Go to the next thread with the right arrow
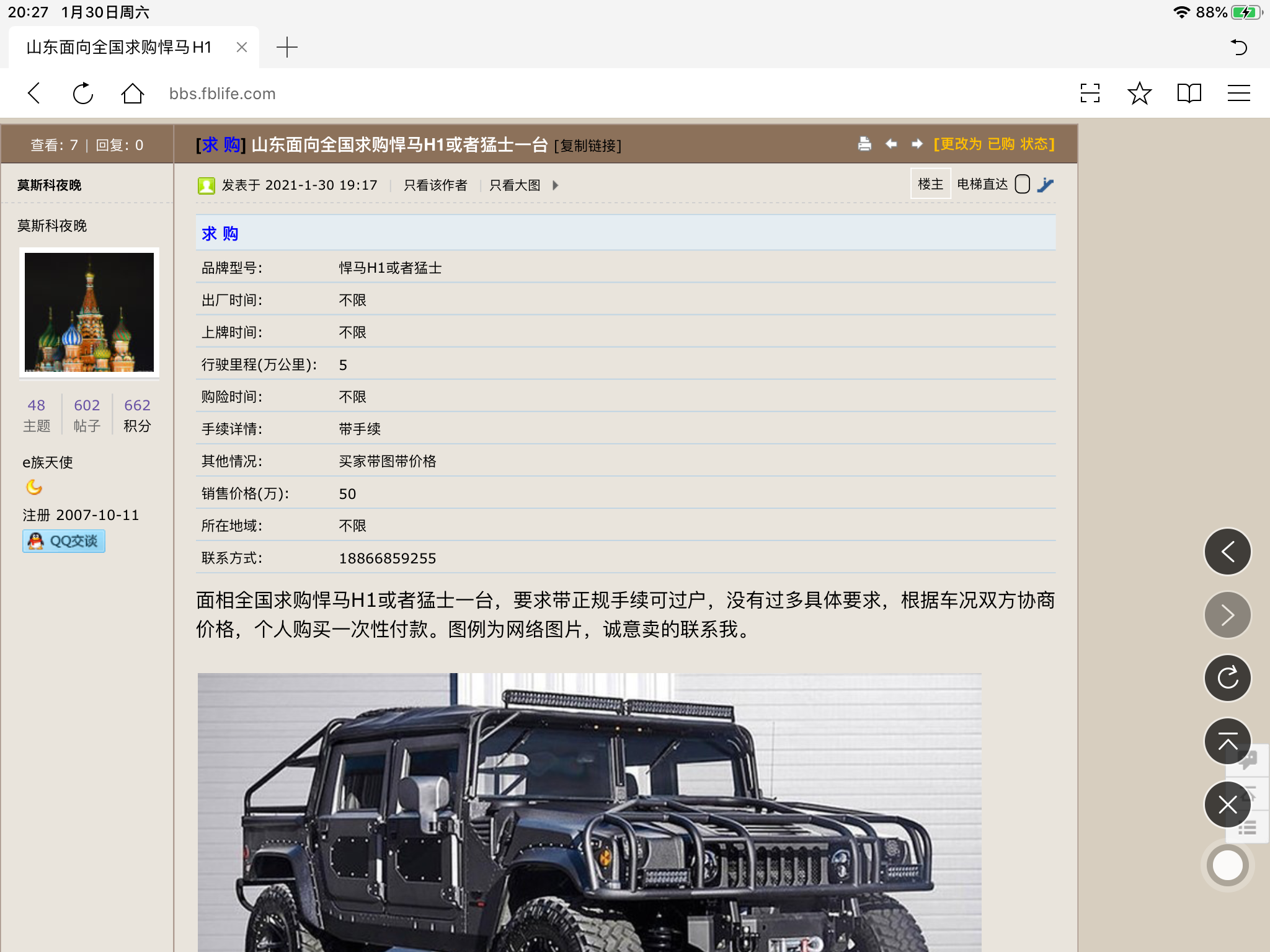Image resolution: width=1270 pixels, height=952 pixels. point(917,144)
